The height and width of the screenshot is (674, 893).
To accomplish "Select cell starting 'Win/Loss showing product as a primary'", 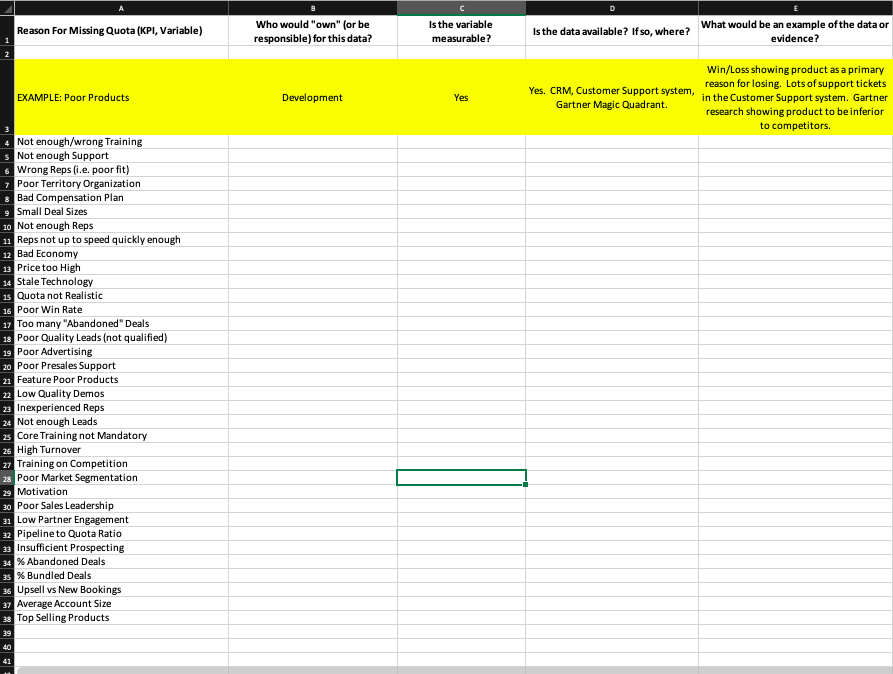I will pos(795,97).
